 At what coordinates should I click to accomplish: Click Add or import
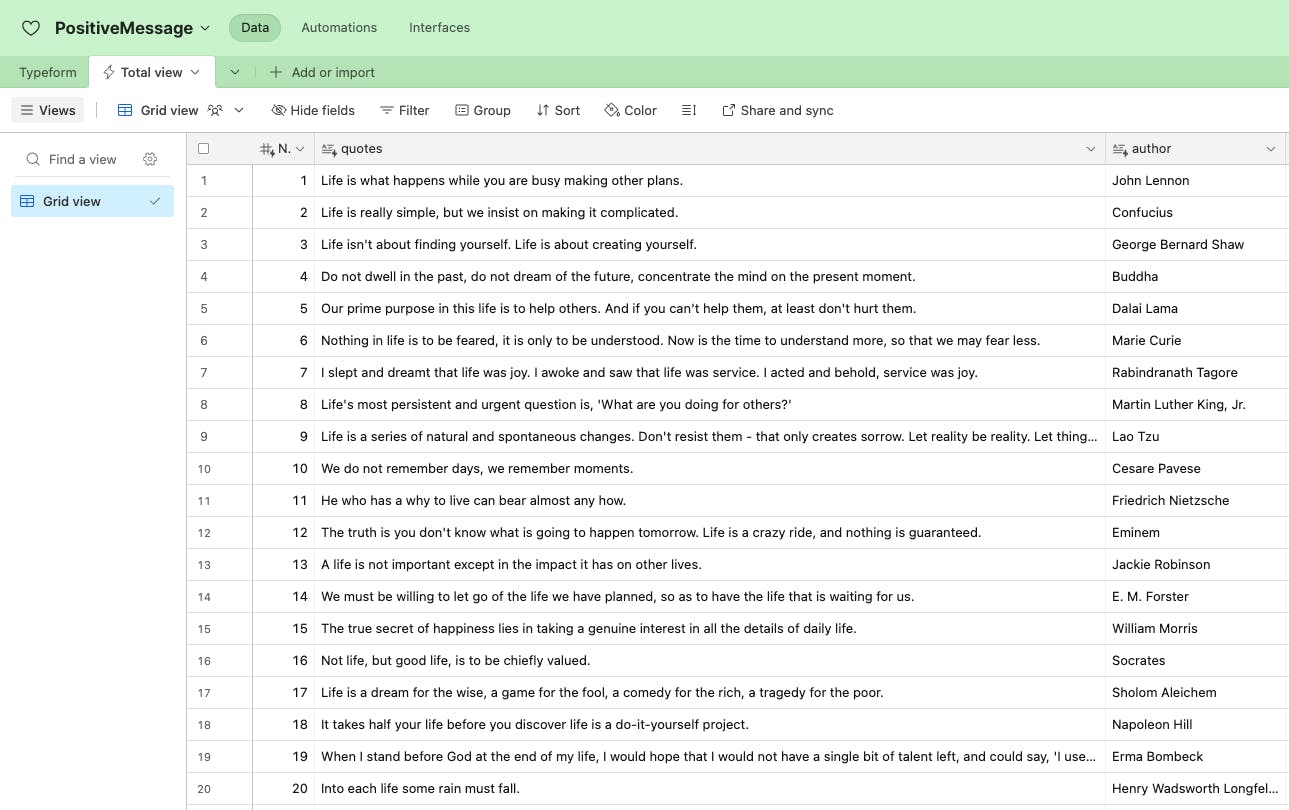tap(323, 72)
